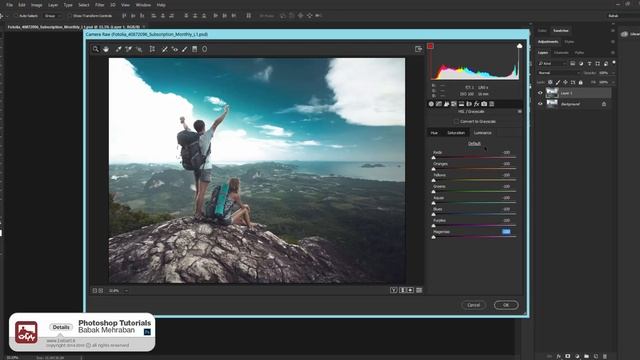Switch to the Luminance tab

(482, 133)
